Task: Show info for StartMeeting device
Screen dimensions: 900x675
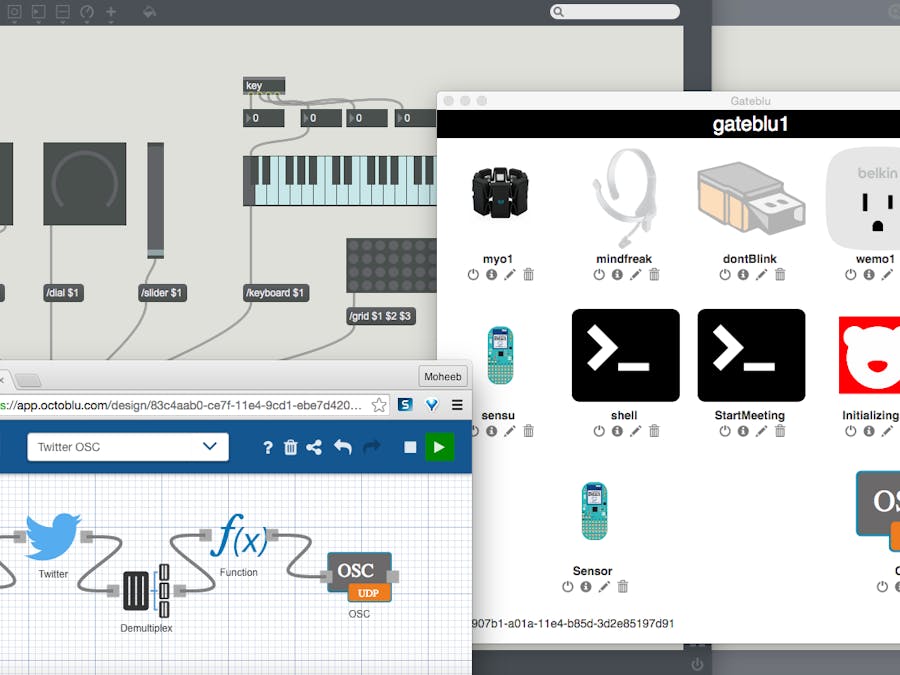Action: tap(743, 431)
